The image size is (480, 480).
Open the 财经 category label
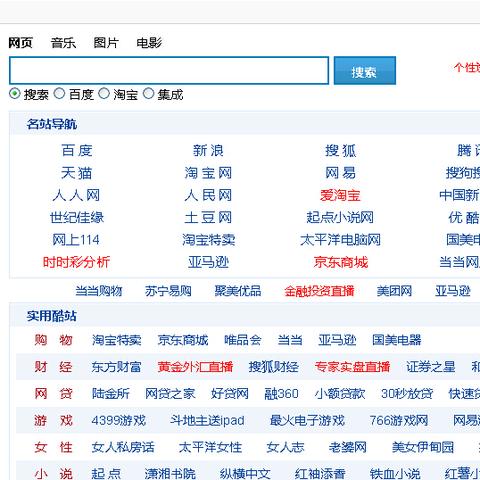coord(53,367)
